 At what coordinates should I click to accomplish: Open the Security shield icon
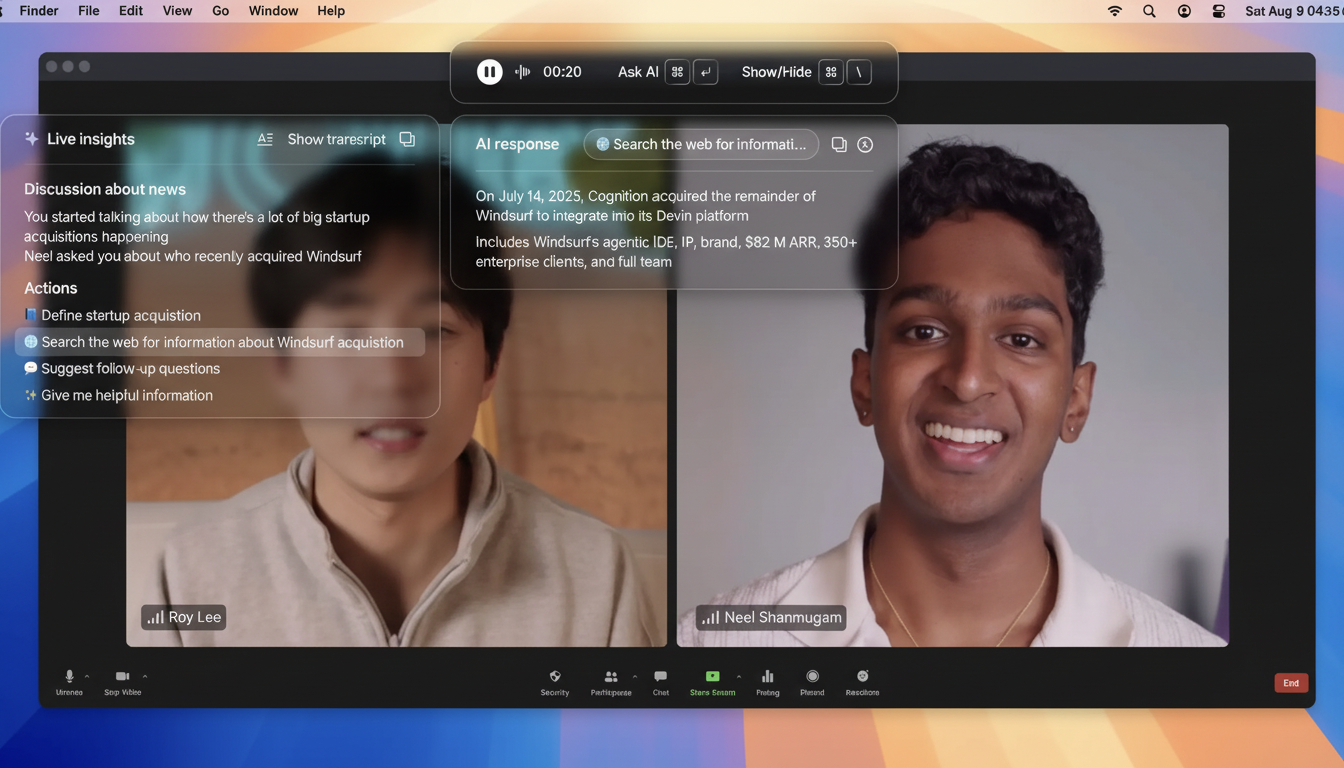point(555,677)
